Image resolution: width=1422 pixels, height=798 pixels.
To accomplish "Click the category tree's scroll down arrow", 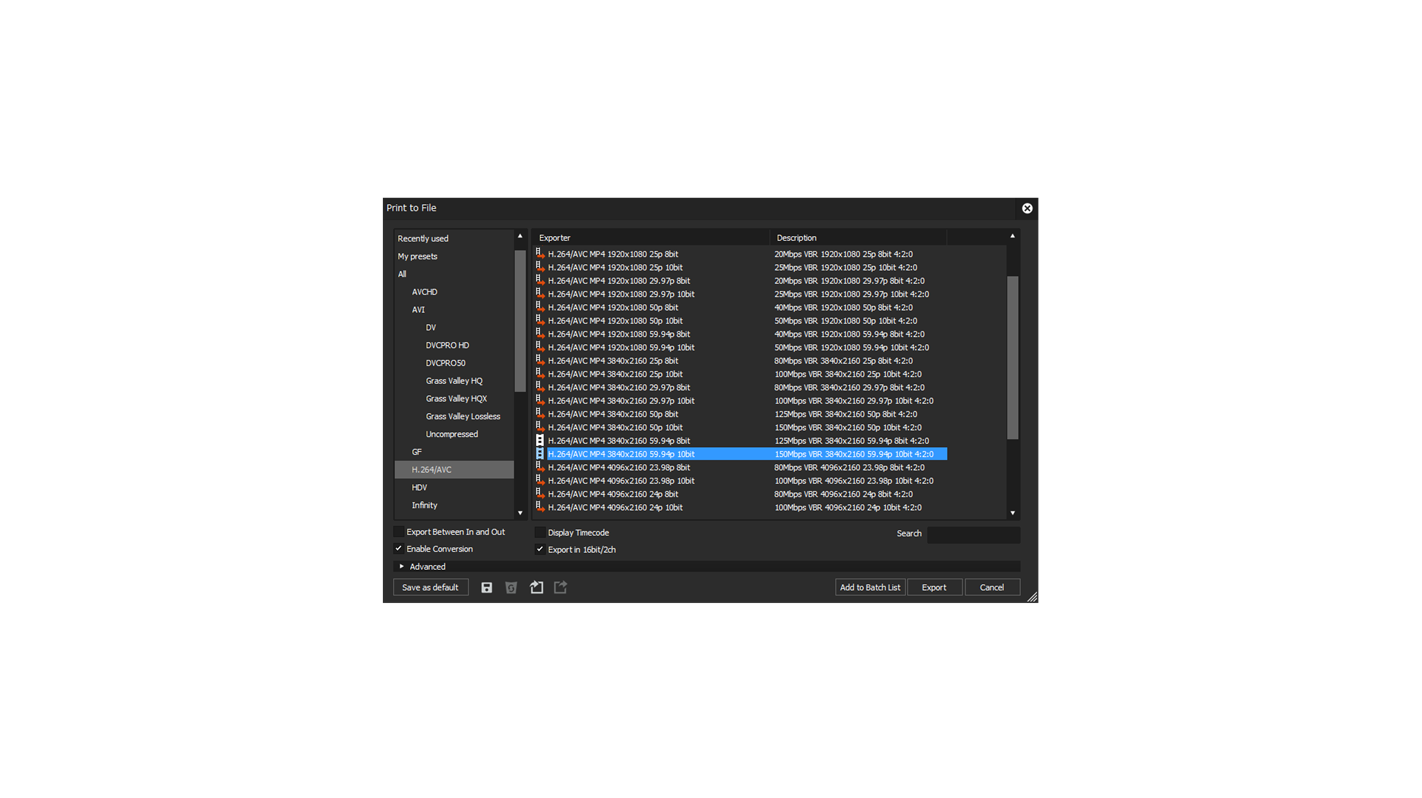I will pos(520,513).
